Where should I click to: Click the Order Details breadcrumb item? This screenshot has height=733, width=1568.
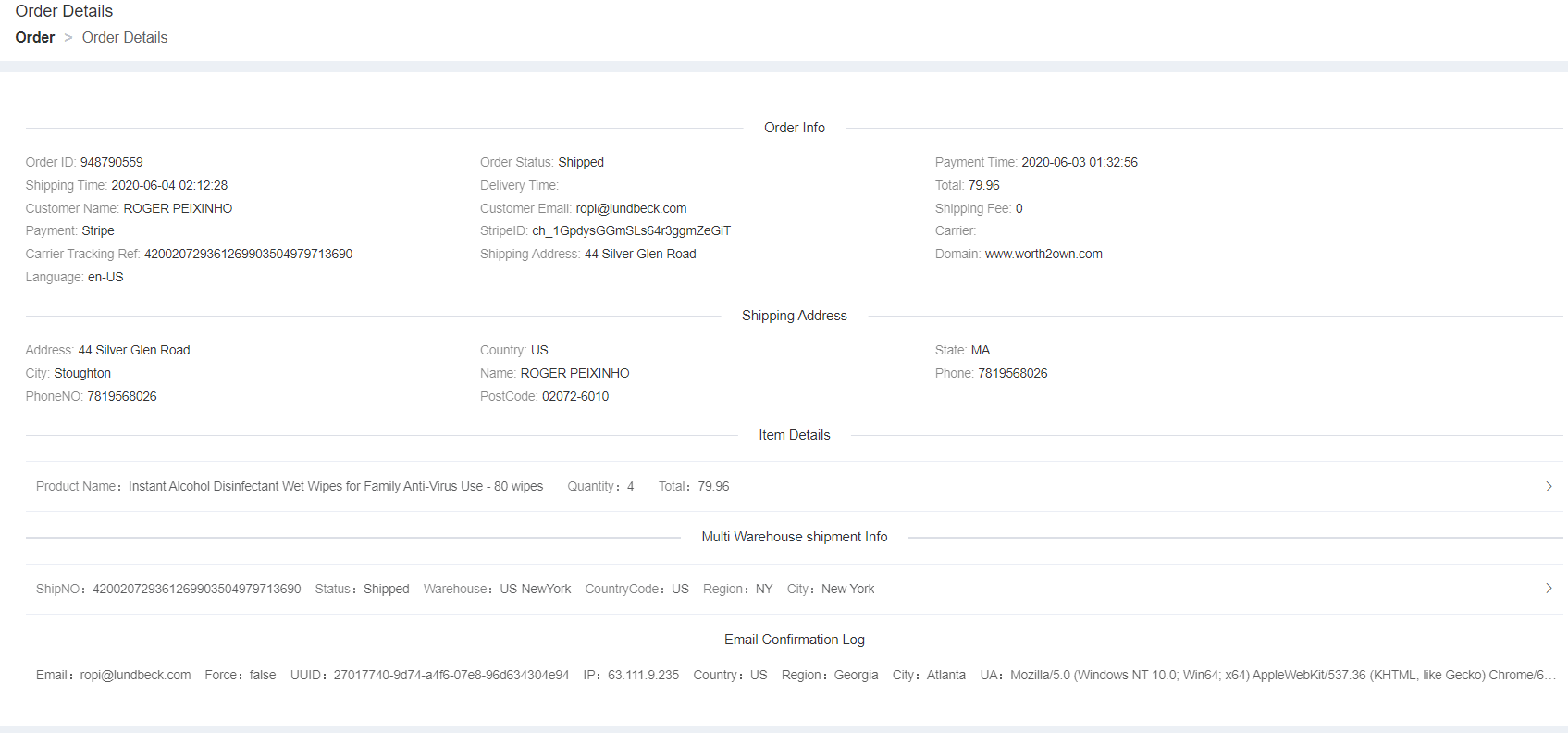(125, 38)
